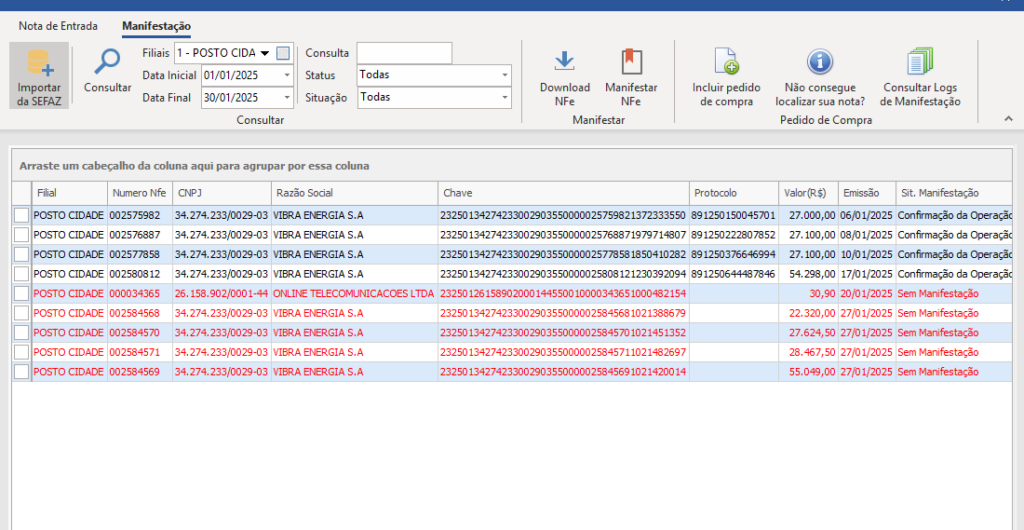
Task: Expand the Situação dropdown
Action: 504,98
